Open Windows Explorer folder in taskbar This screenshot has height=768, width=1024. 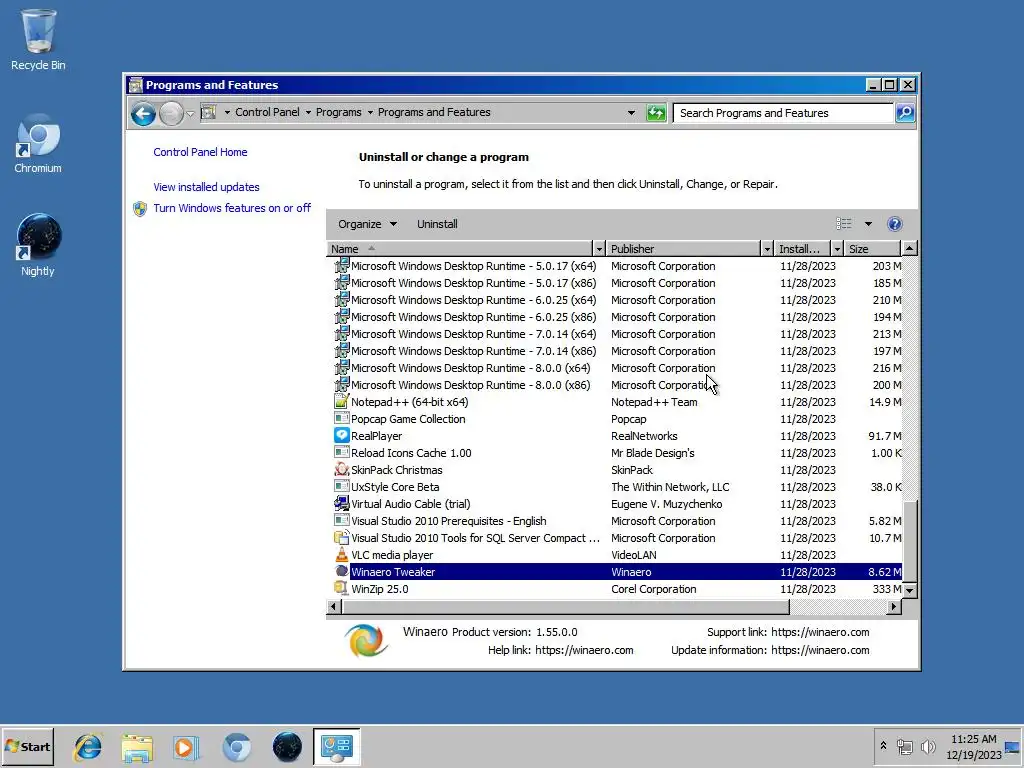136,746
